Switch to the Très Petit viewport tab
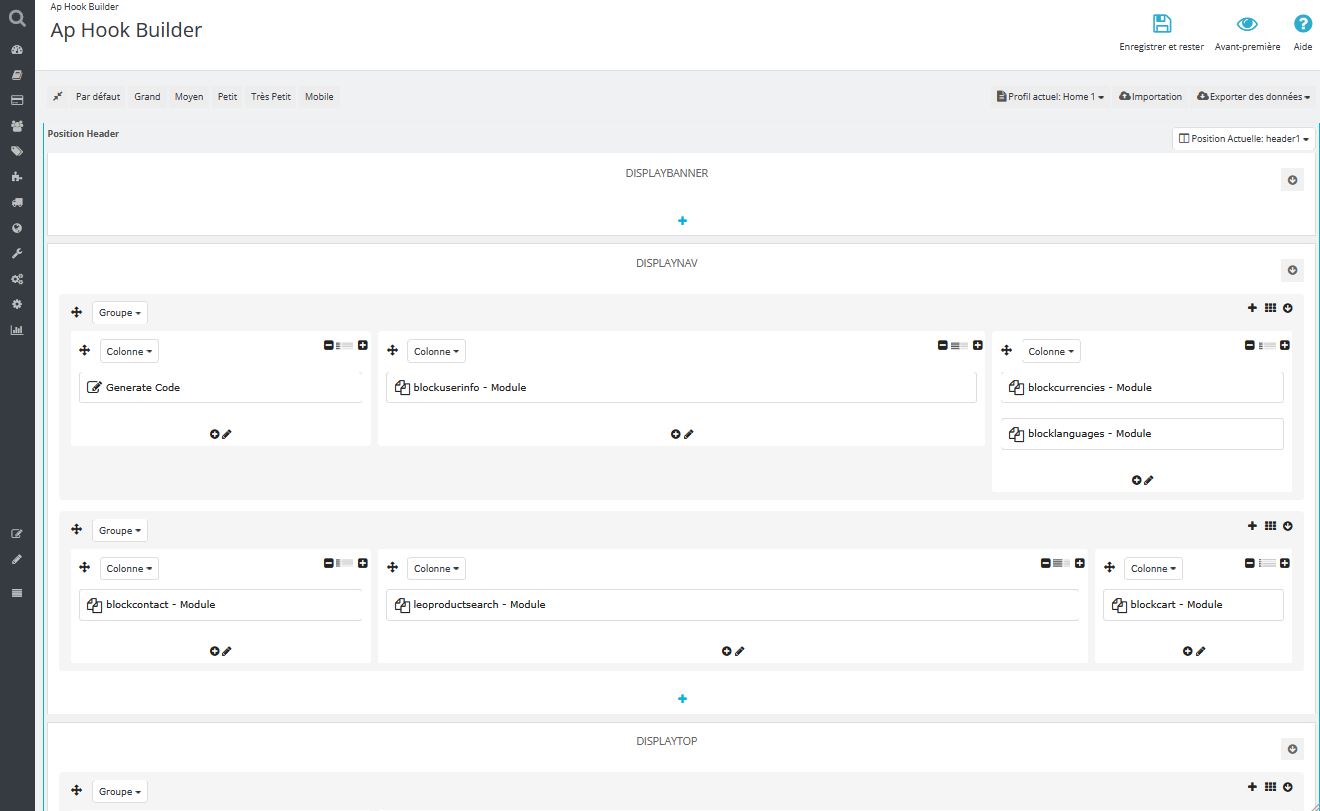Viewport: 1320px width, 811px height. [270, 97]
